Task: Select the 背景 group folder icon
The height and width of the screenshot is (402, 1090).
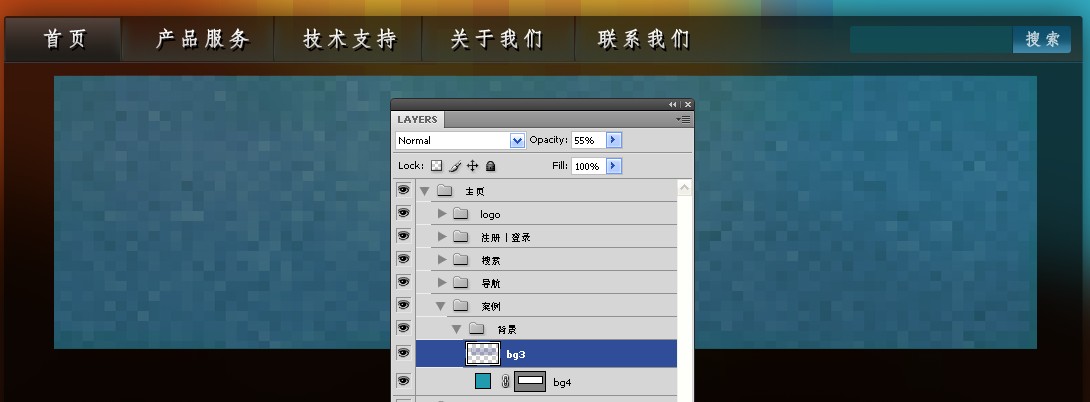Action: pyautogui.click(x=476, y=328)
